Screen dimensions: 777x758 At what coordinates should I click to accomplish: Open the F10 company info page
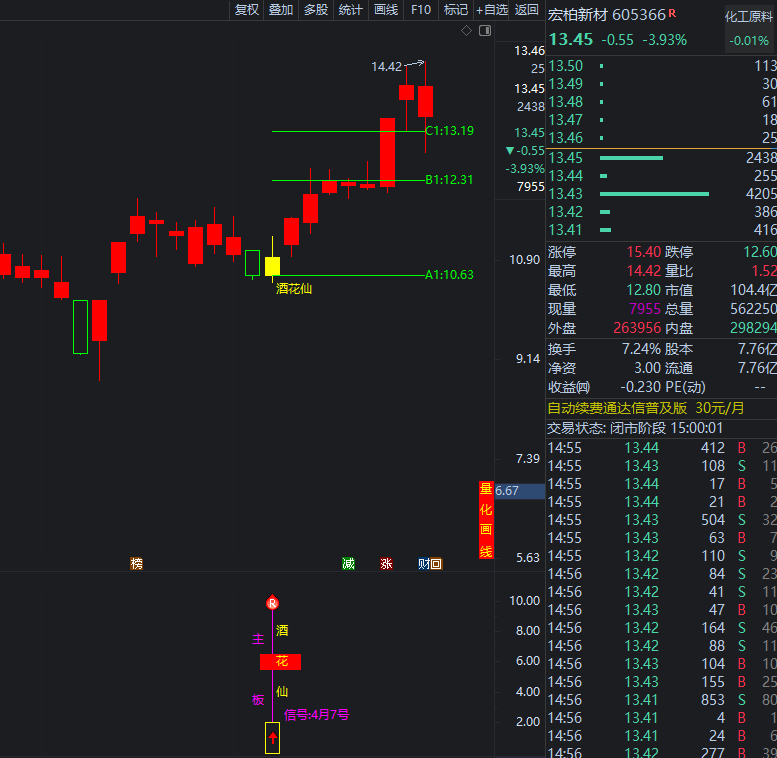(421, 10)
